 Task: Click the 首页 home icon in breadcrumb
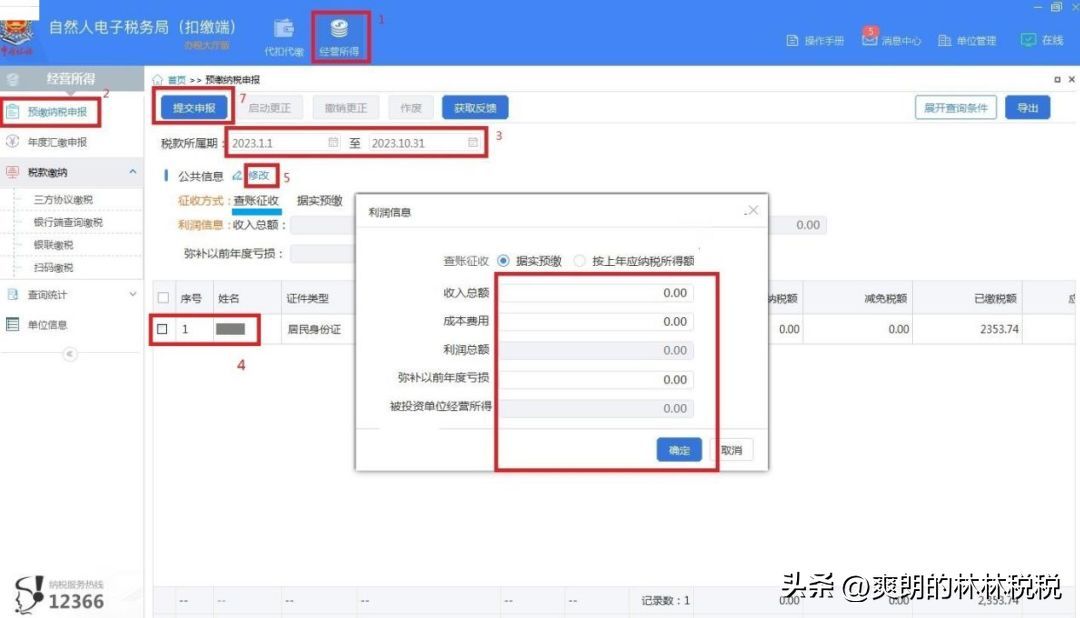click(x=158, y=77)
